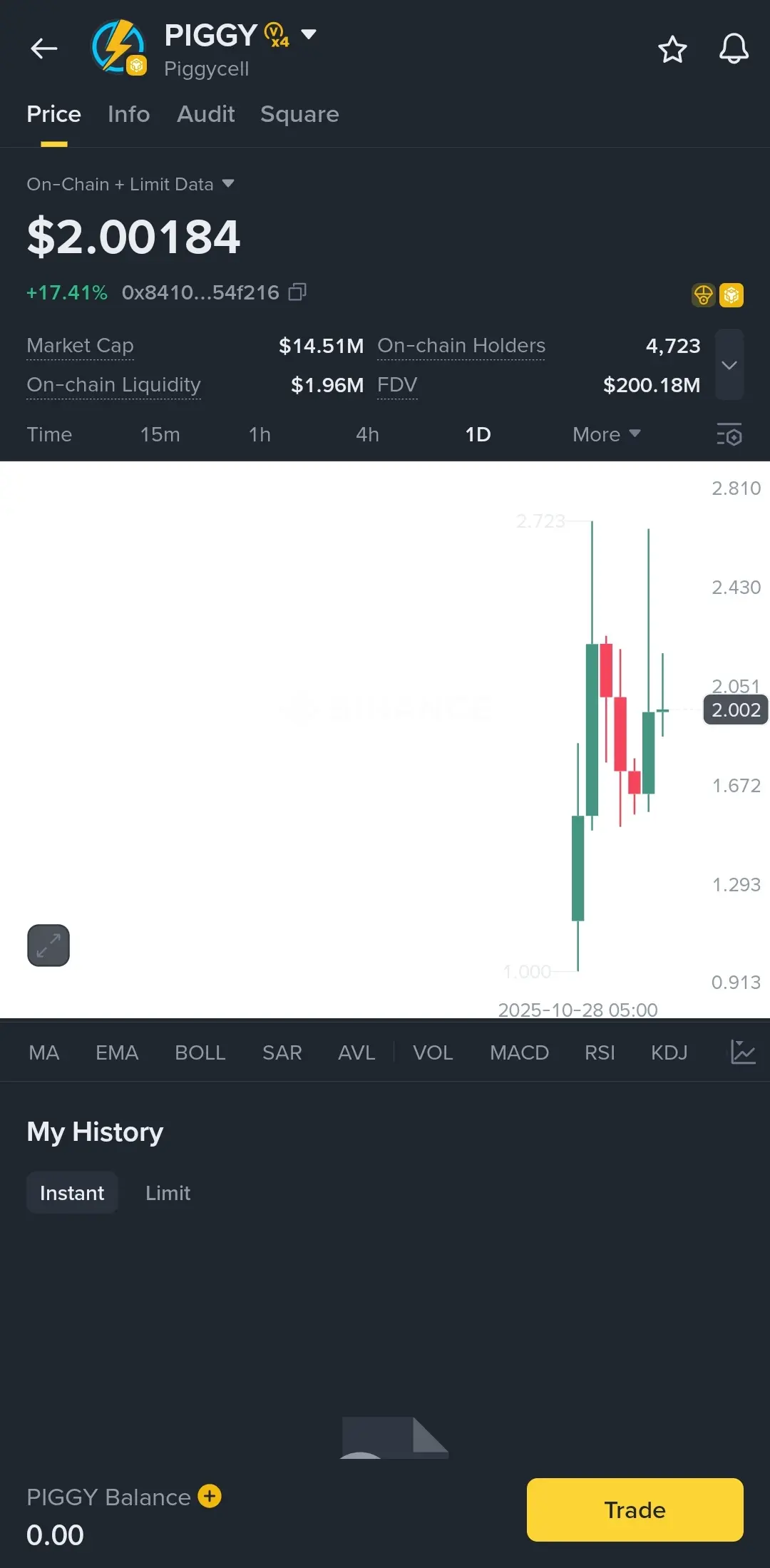Open the More timeframes dropdown
Screen dimensions: 770x1568
(x=606, y=434)
